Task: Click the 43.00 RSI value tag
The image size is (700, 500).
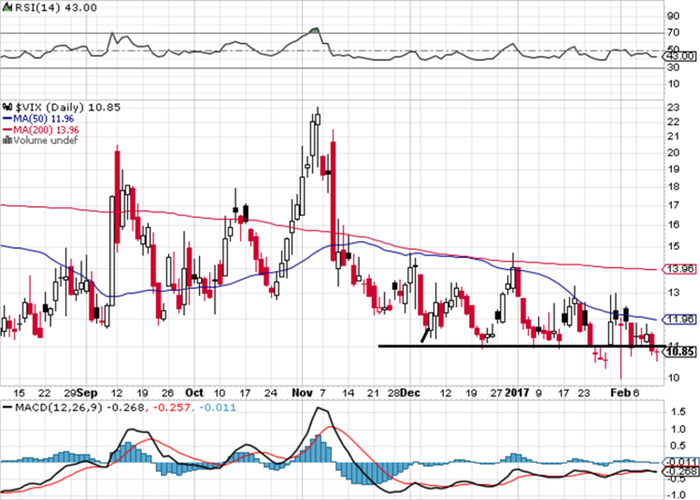Action: [x=680, y=56]
